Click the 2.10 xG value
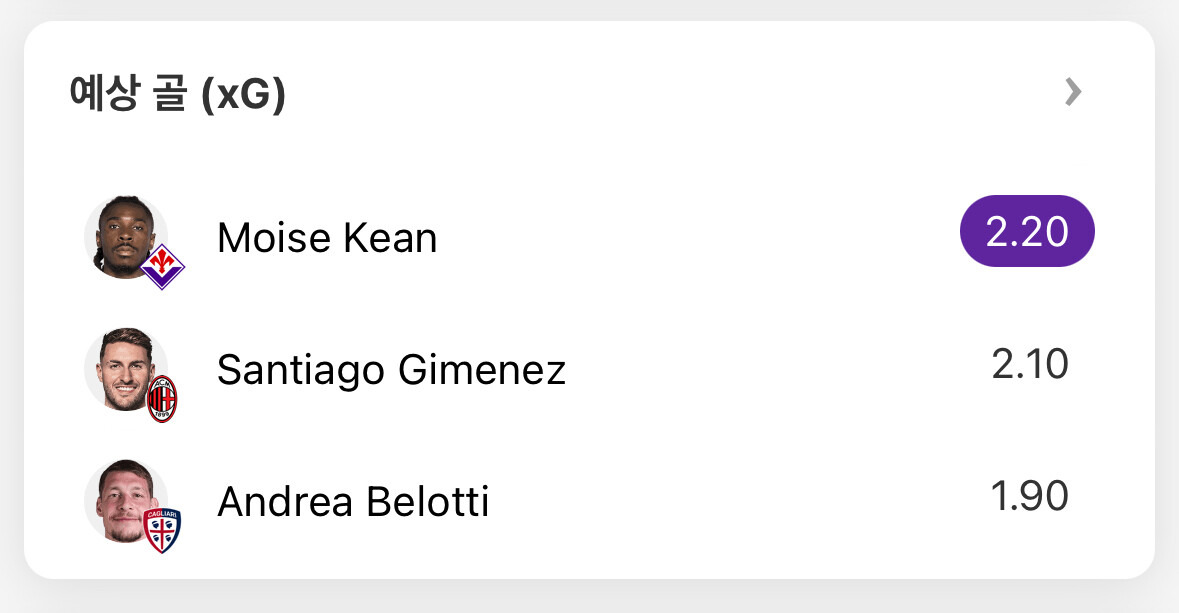1179x613 pixels. coord(1030,365)
